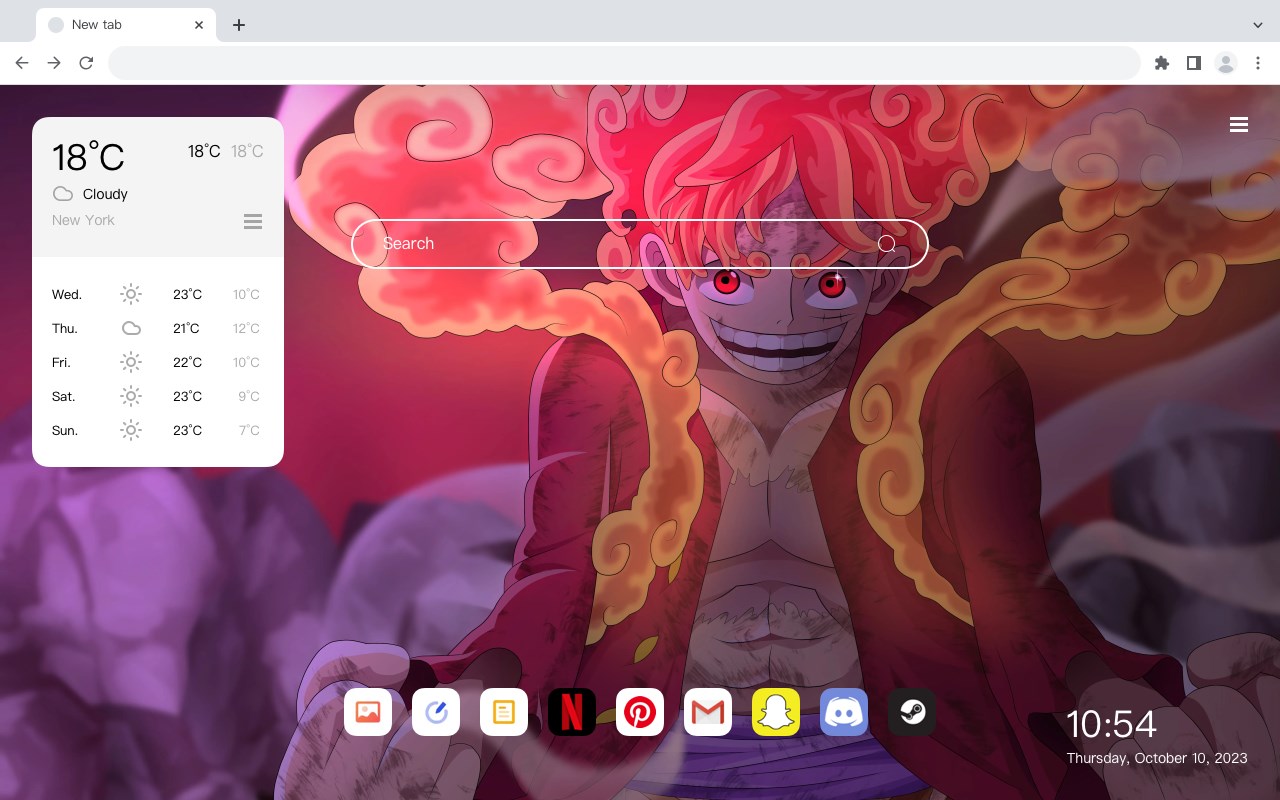Click the Sunday sunny forecast icon
1280x800 pixels.
(131, 430)
